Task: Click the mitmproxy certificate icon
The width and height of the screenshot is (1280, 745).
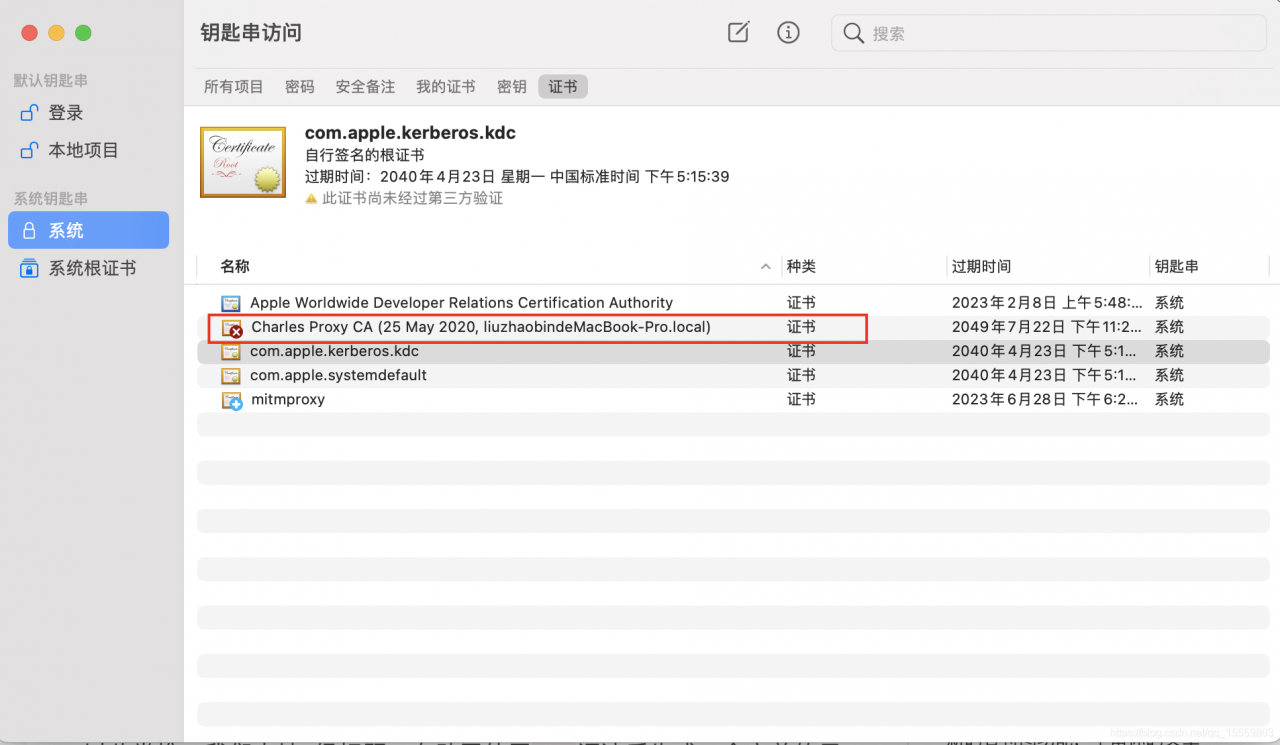Action: coord(232,400)
